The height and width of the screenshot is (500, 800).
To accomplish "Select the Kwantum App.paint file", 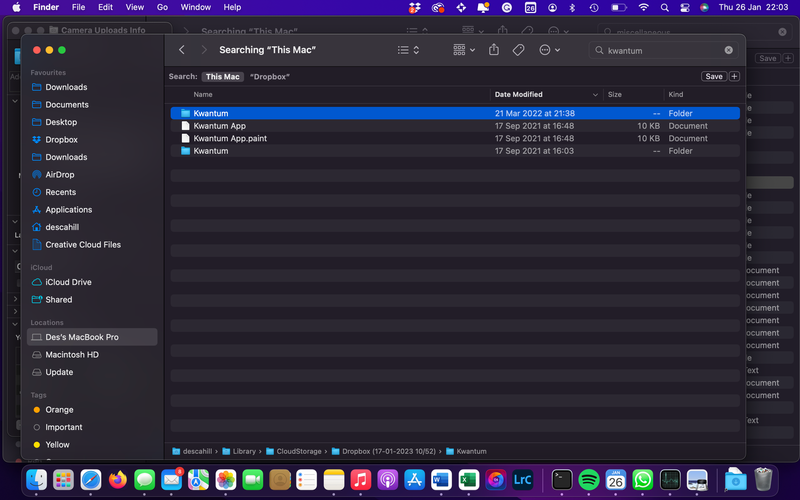I will (x=229, y=138).
